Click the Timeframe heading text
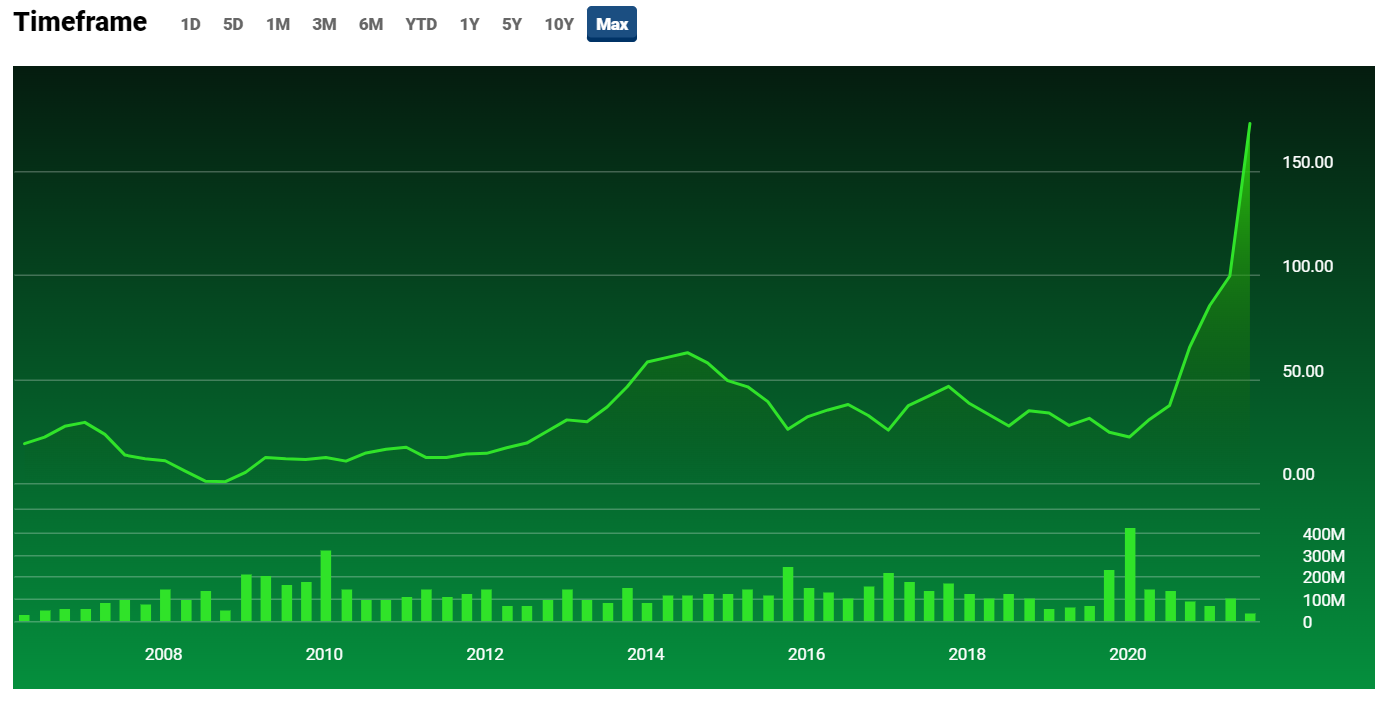The width and height of the screenshot is (1385, 712). point(80,22)
